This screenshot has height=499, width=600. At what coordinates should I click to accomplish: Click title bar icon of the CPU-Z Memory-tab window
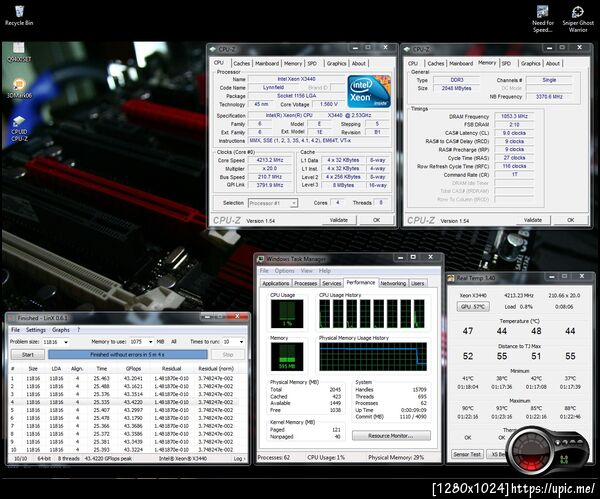[407, 49]
